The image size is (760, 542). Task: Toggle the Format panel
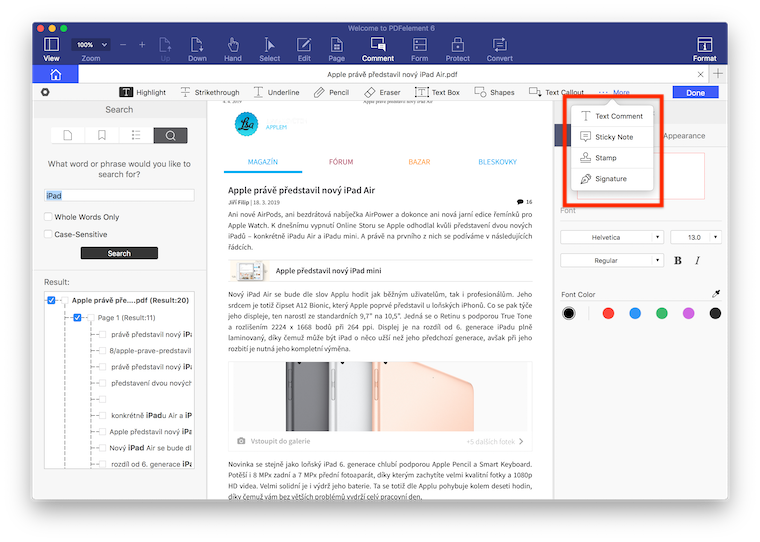pos(704,49)
